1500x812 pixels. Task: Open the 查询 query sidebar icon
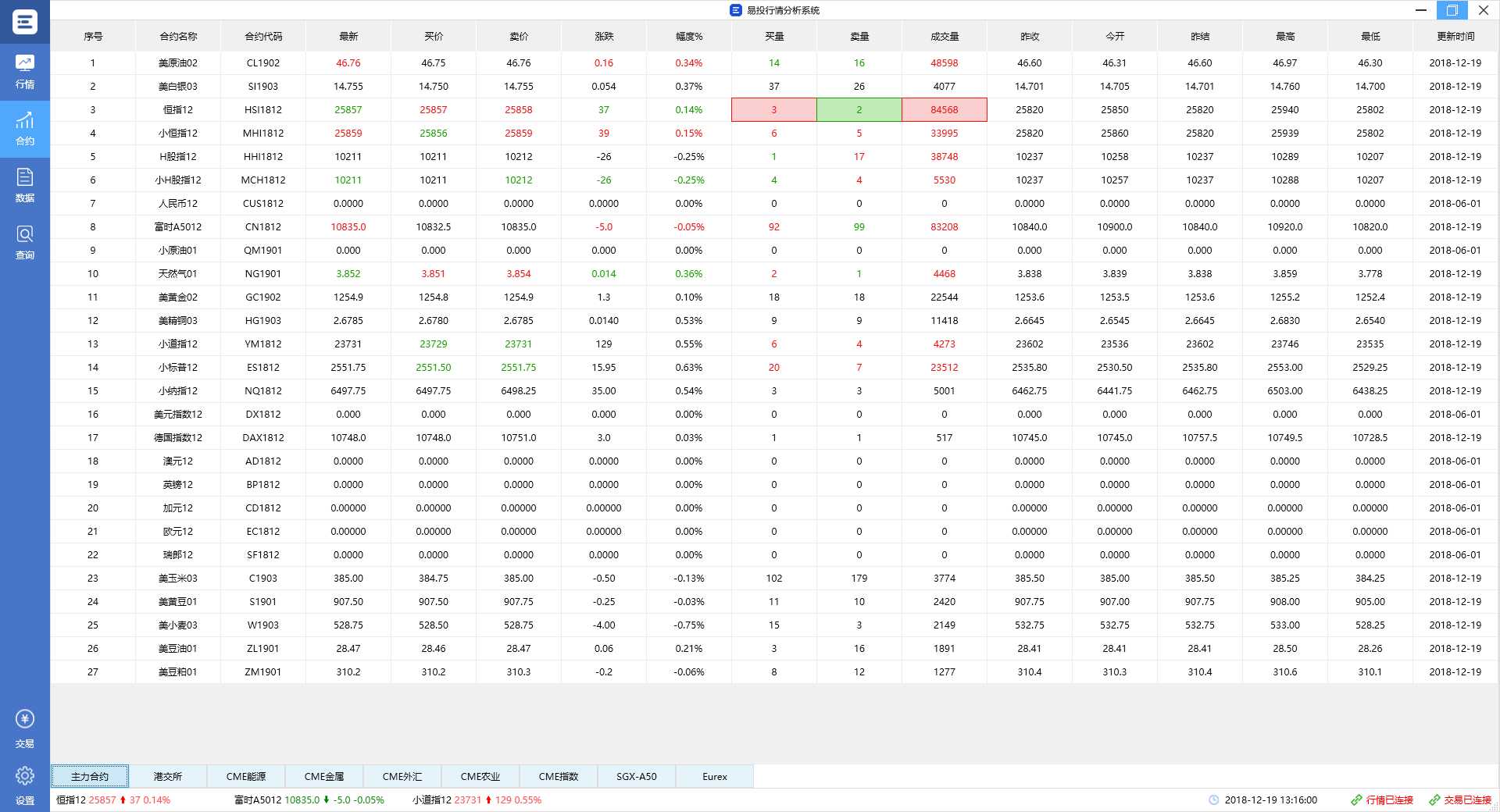coord(25,243)
